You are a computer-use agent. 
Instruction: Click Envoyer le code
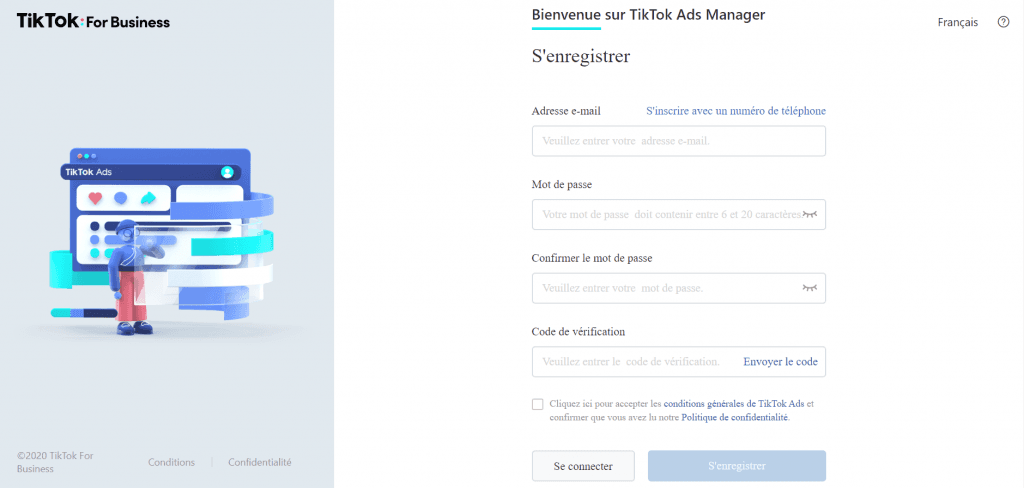(780, 361)
